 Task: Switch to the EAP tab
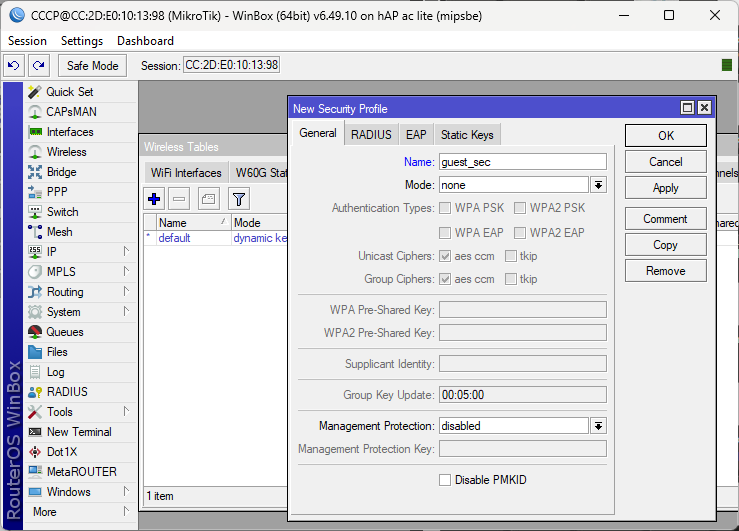click(416, 135)
